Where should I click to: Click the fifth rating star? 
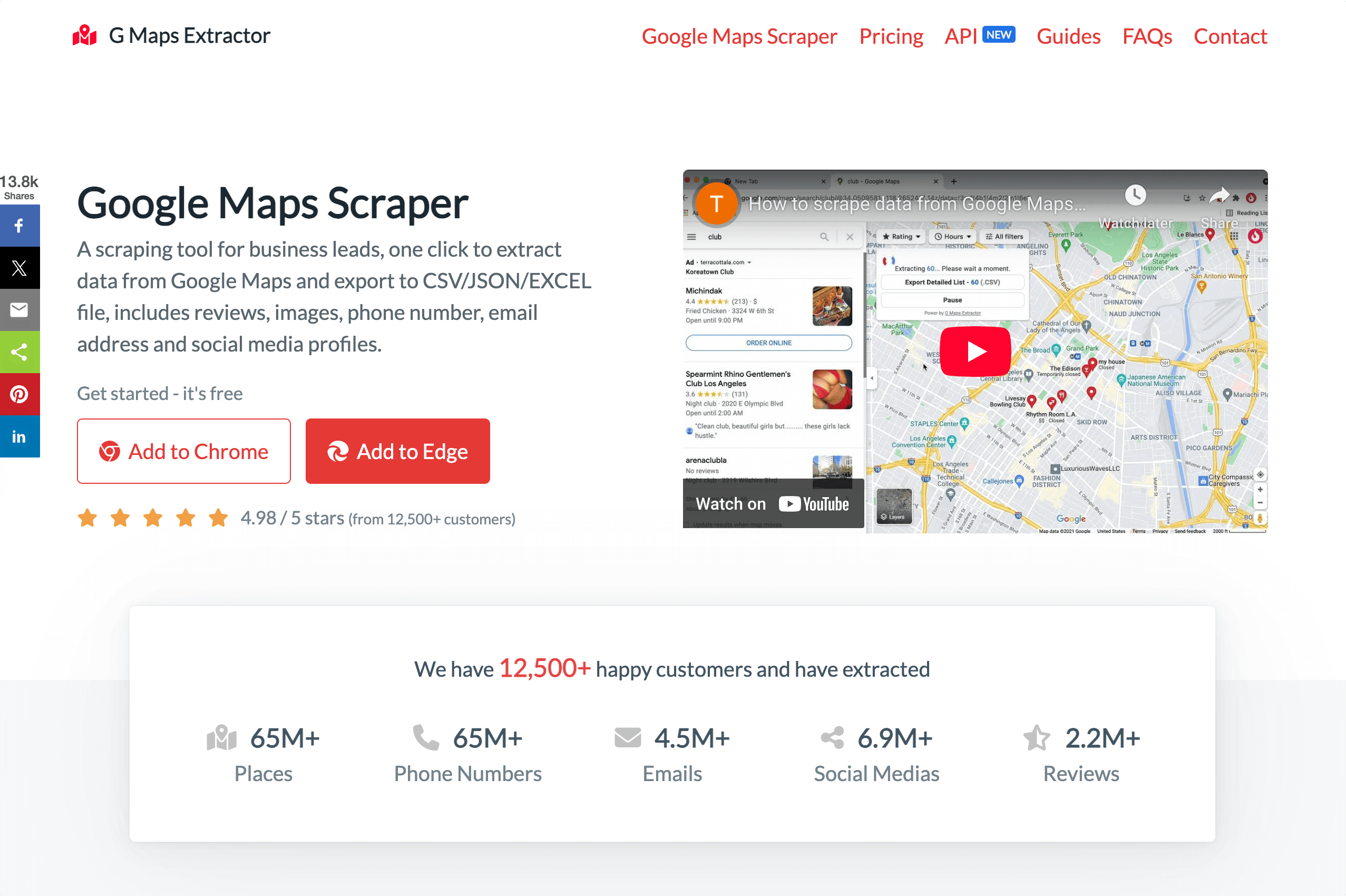pos(218,518)
